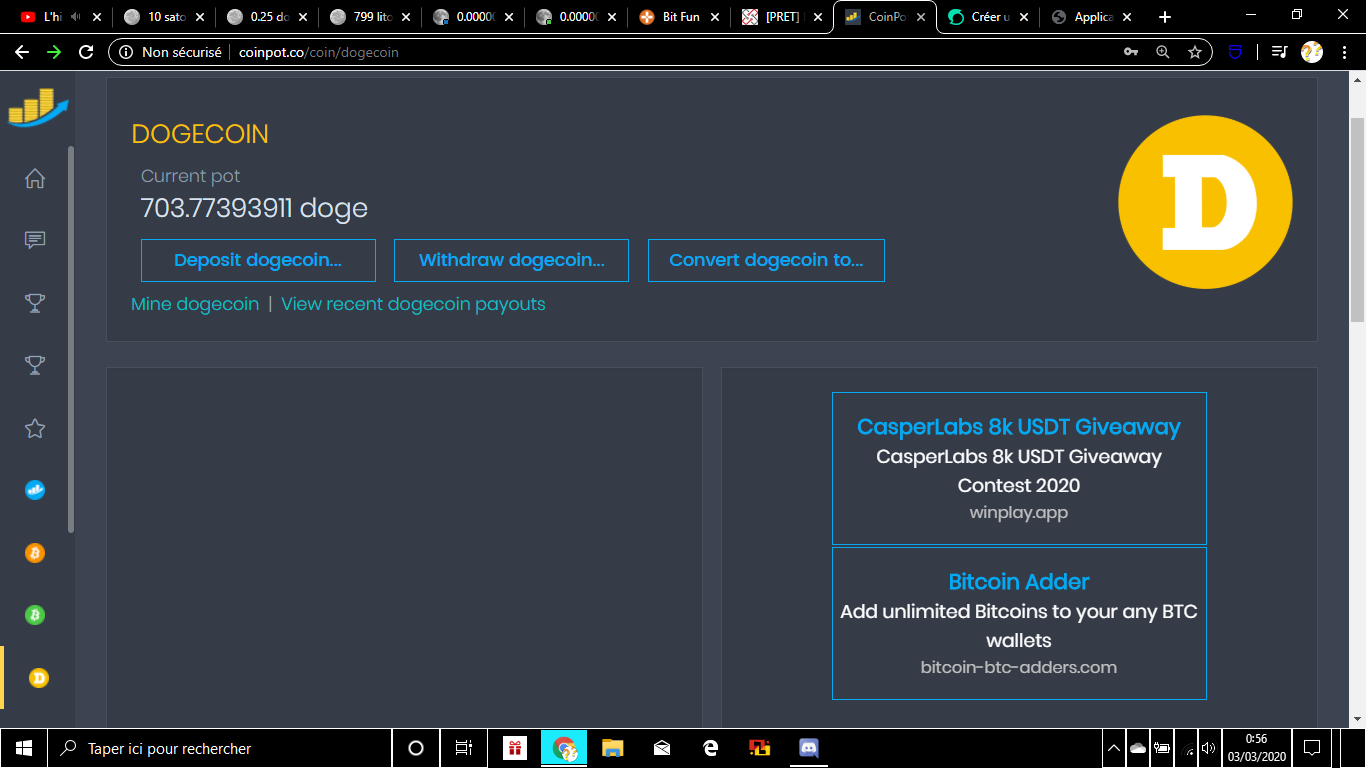Click the zoom magnifier in the address bar
The image size is (1366, 768).
click(x=1162, y=52)
